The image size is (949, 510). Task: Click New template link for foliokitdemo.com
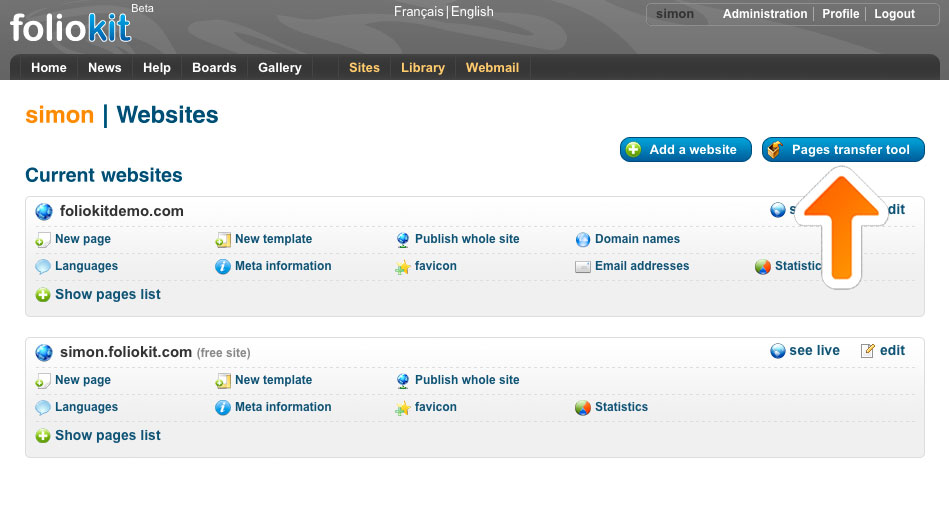pyautogui.click(x=274, y=239)
